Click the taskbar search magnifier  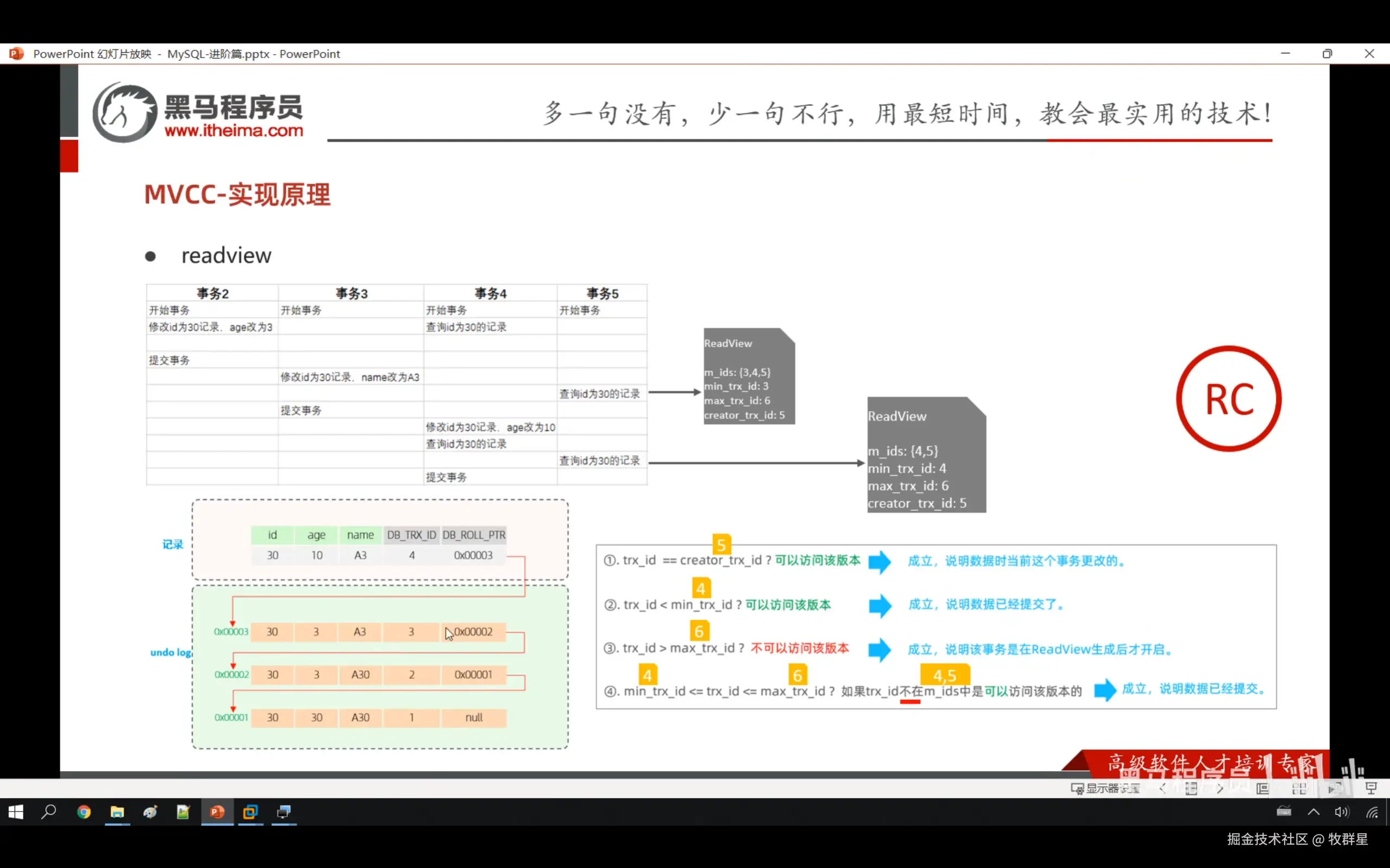pos(49,812)
